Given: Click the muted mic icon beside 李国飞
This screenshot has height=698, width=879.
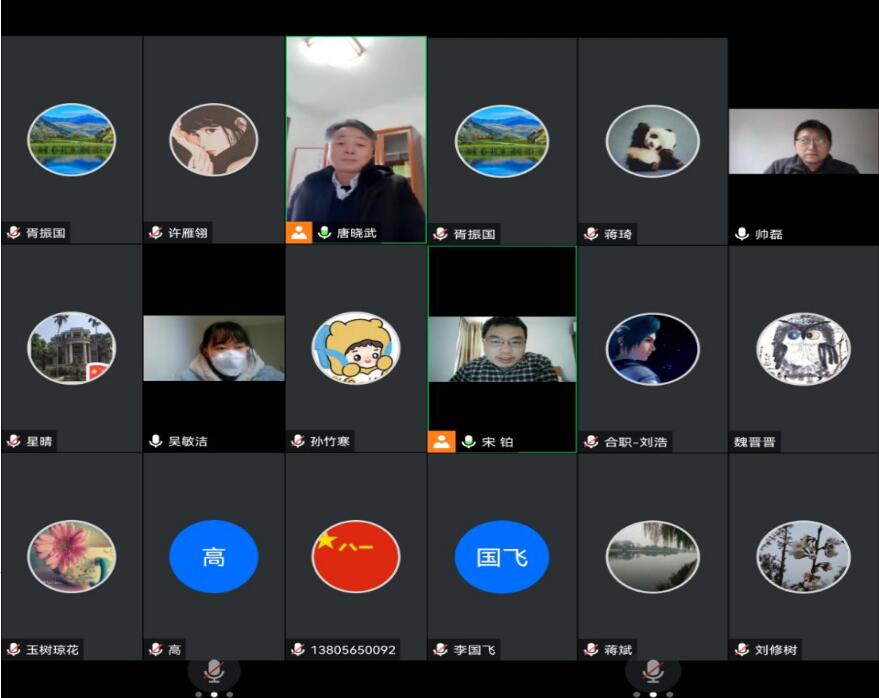Looking at the screenshot, I should point(440,650).
